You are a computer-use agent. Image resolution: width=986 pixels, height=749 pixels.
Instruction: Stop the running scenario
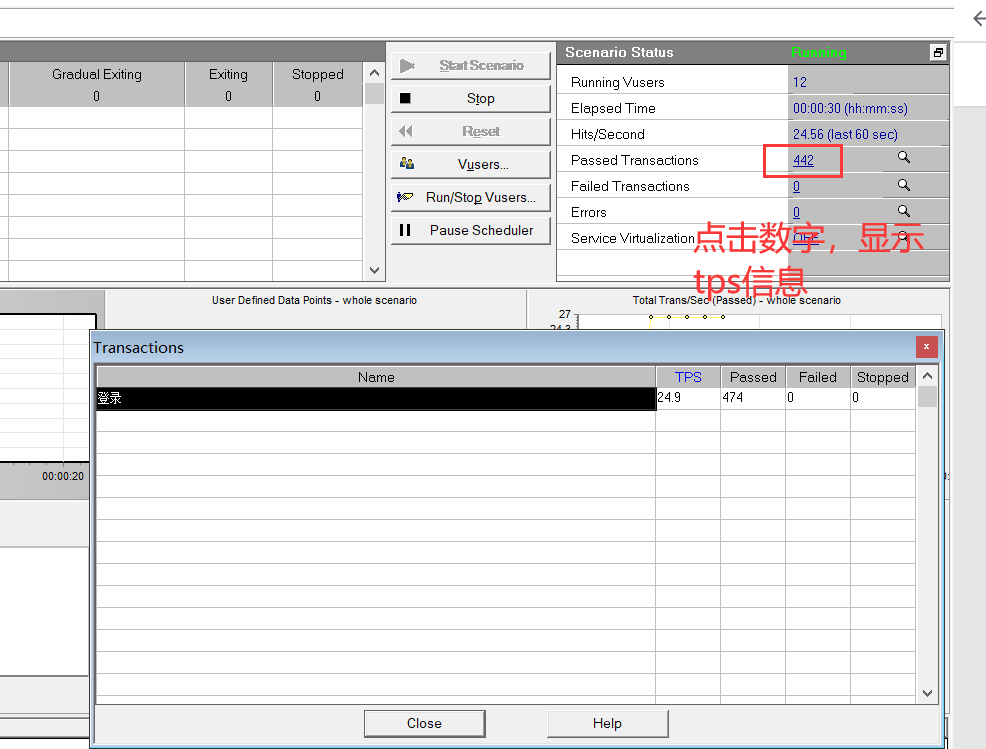471,98
